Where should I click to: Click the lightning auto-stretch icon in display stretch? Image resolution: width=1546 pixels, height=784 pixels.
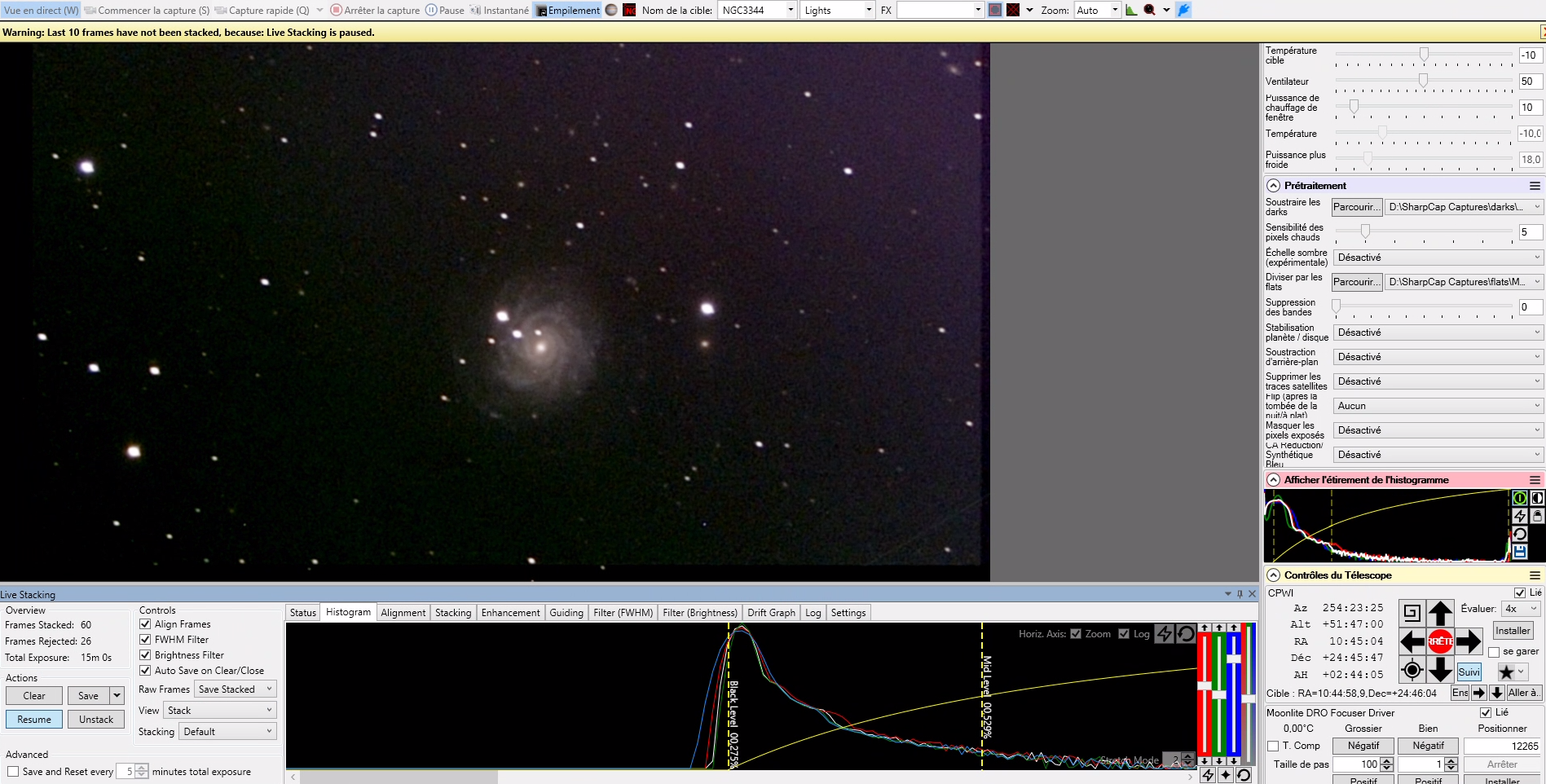coord(1520,516)
